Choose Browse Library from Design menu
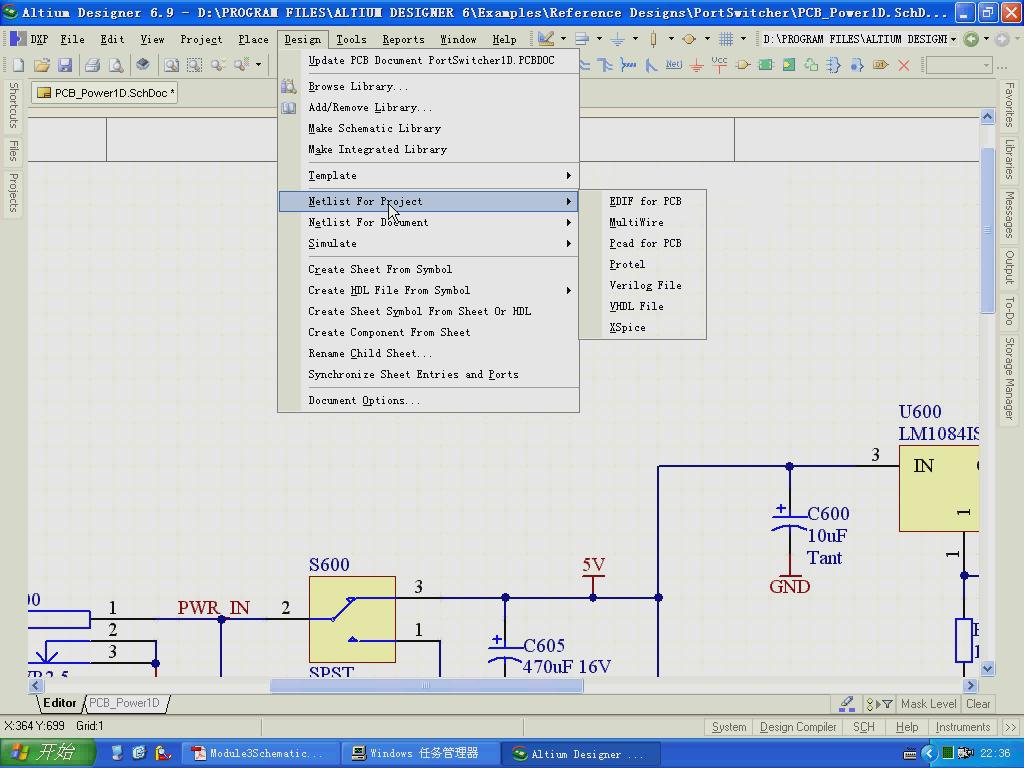The width and height of the screenshot is (1024, 768). pos(429,86)
